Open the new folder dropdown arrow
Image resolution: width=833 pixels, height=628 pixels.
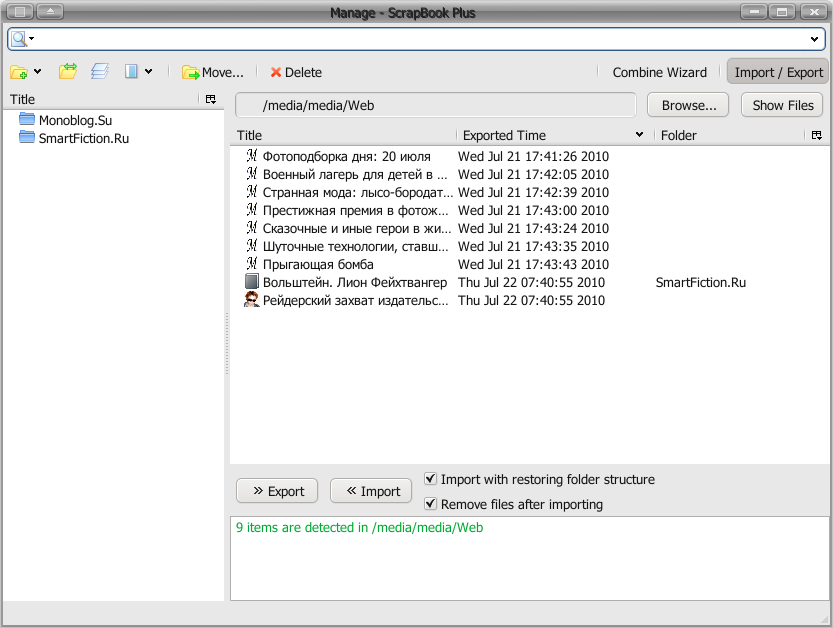point(38,71)
